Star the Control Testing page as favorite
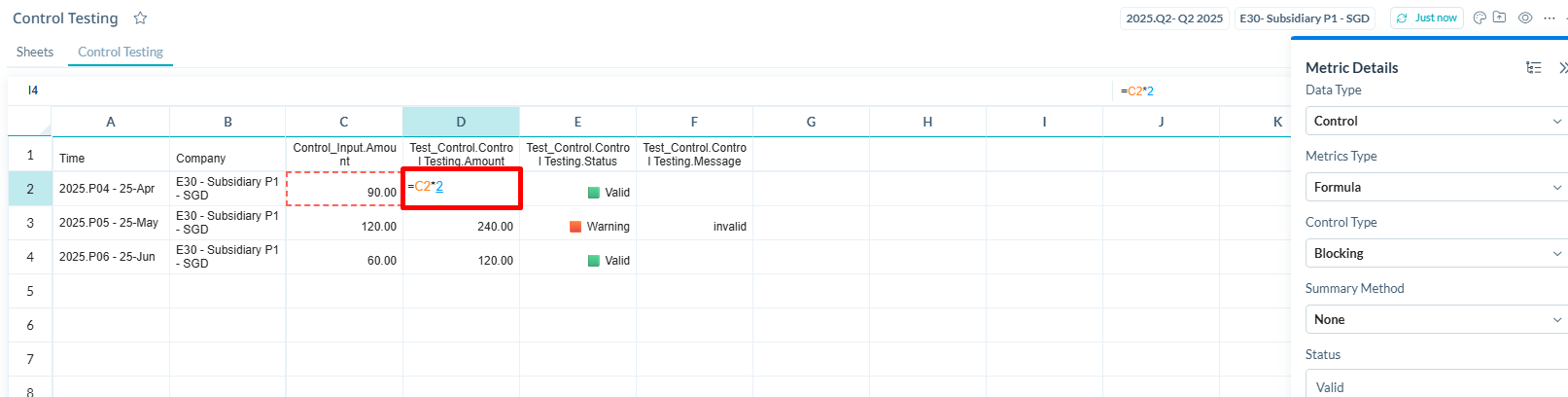 pyautogui.click(x=140, y=18)
